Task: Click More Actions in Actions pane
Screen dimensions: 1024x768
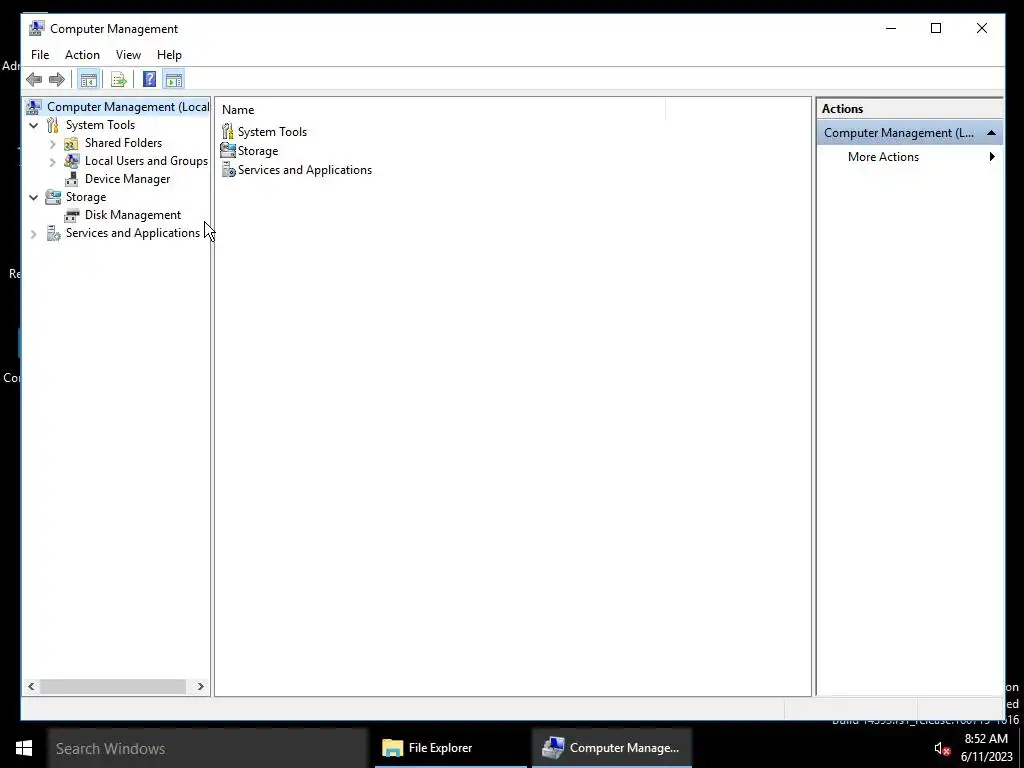Action: coord(883,157)
